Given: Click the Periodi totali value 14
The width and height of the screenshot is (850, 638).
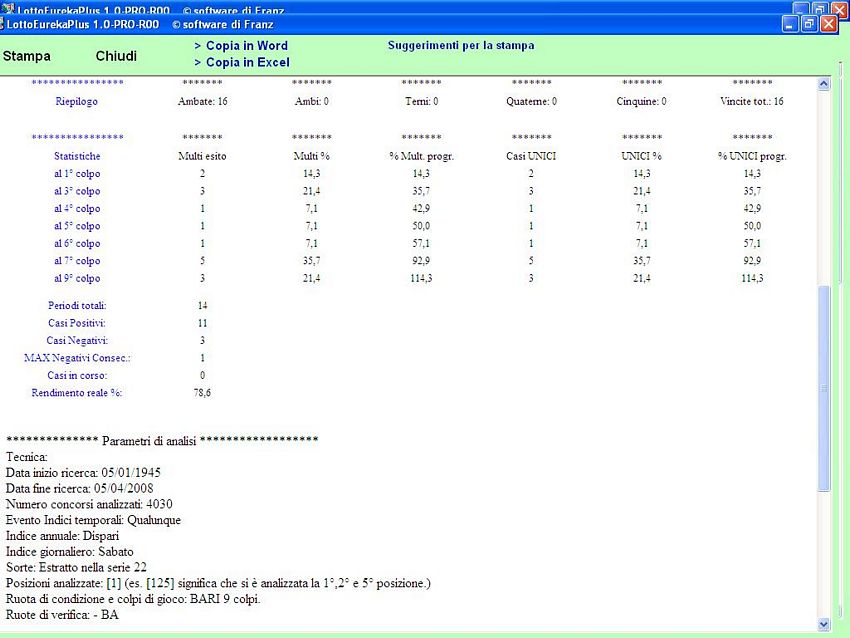Looking at the screenshot, I should pos(202,306).
